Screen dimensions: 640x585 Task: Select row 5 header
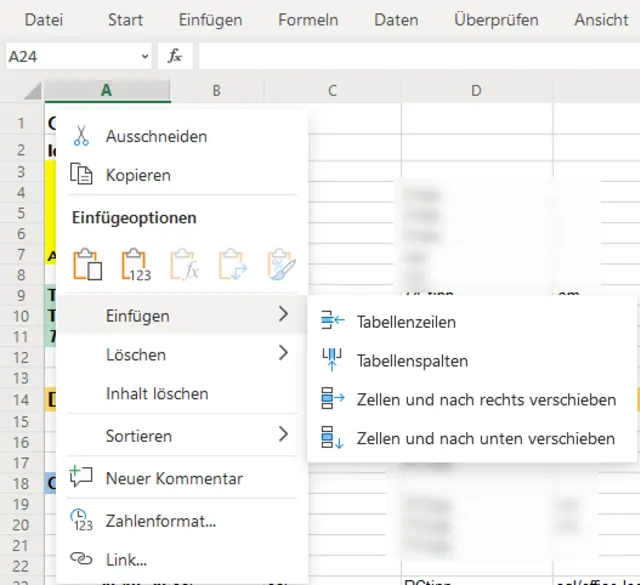pos(22,213)
